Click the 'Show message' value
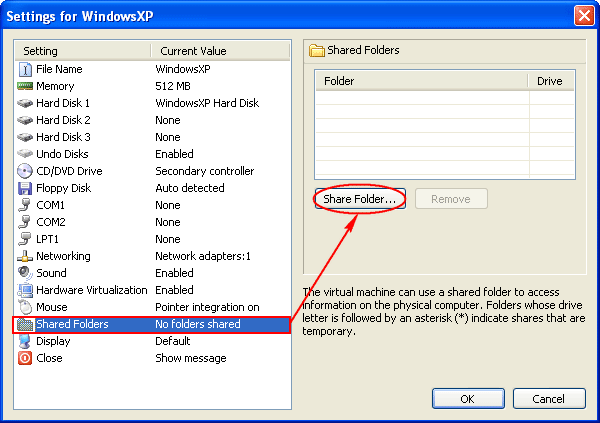 point(191,358)
